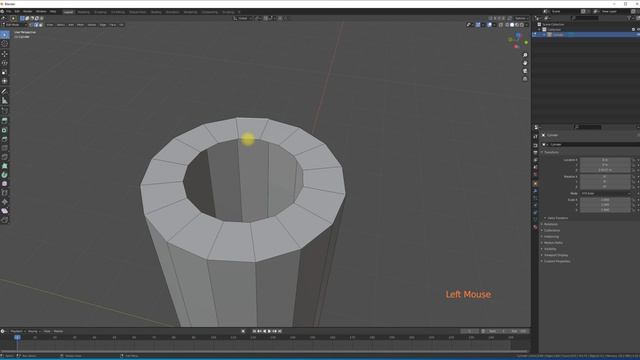The height and width of the screenshot is (360, 640).
Task: Select the Transform tool
Action: (4, 81)
